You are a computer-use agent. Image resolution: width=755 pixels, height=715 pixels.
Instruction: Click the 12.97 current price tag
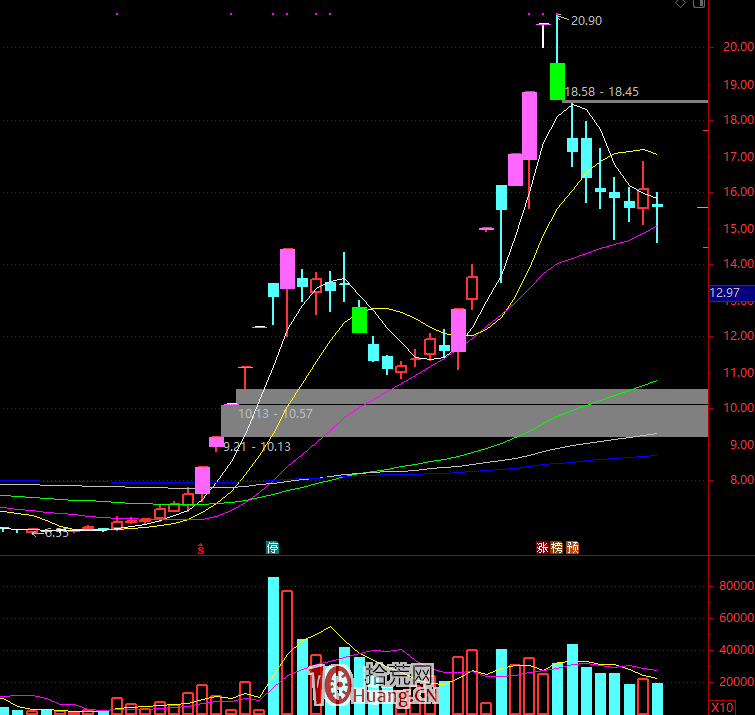pyautogui.click(x=731, y=293)
